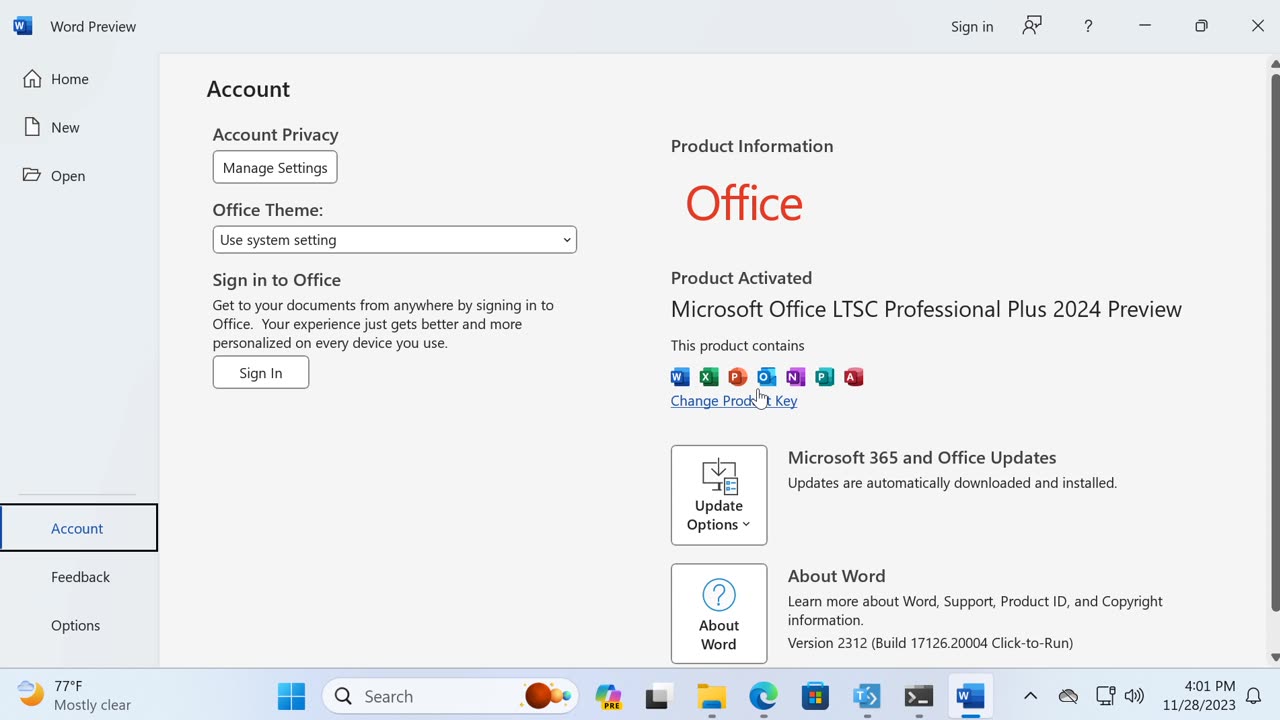
Task: Click About Word button
Action: pos(719,613)
